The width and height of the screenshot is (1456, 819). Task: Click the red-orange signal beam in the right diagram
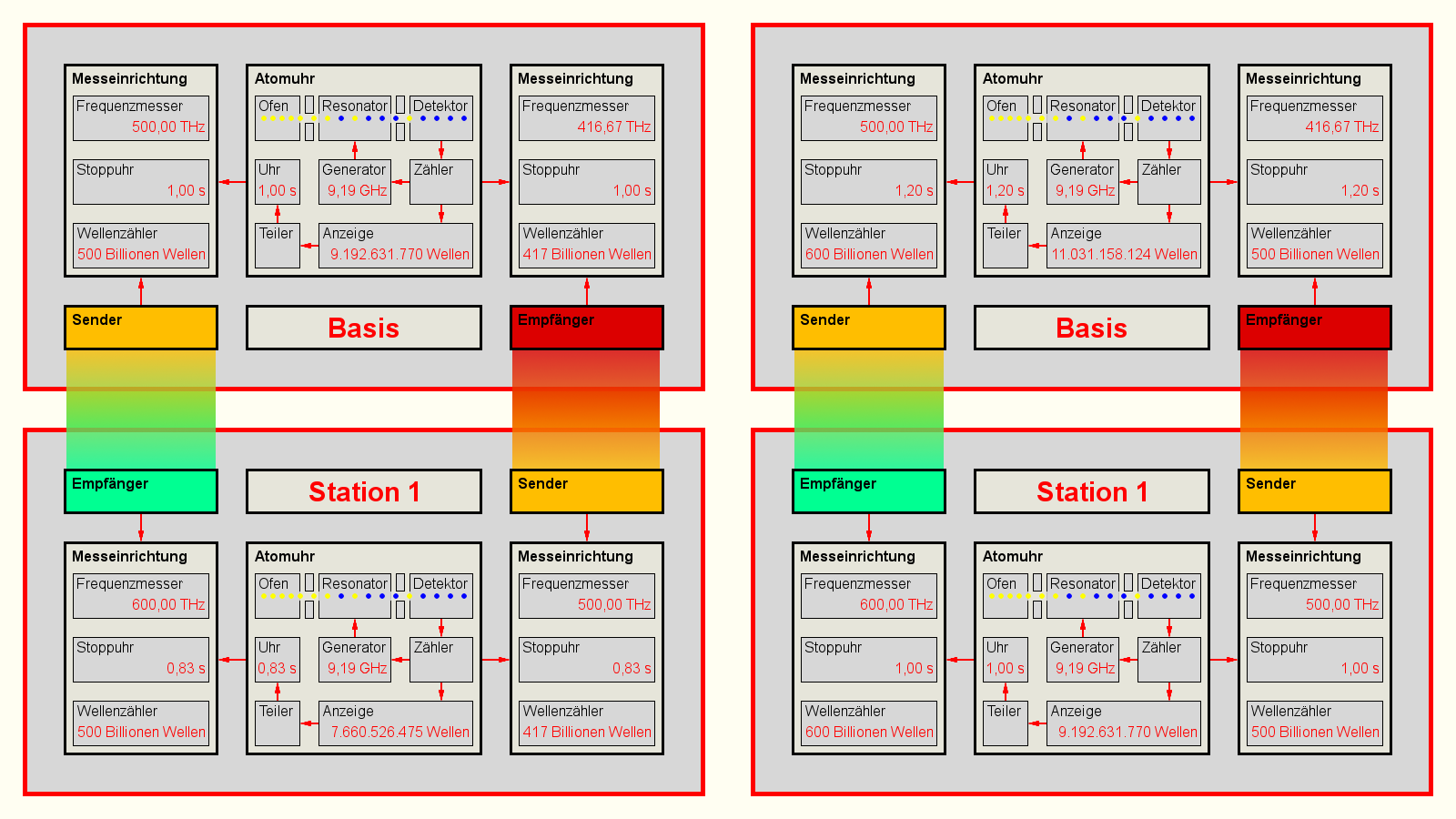[1314, 409]
